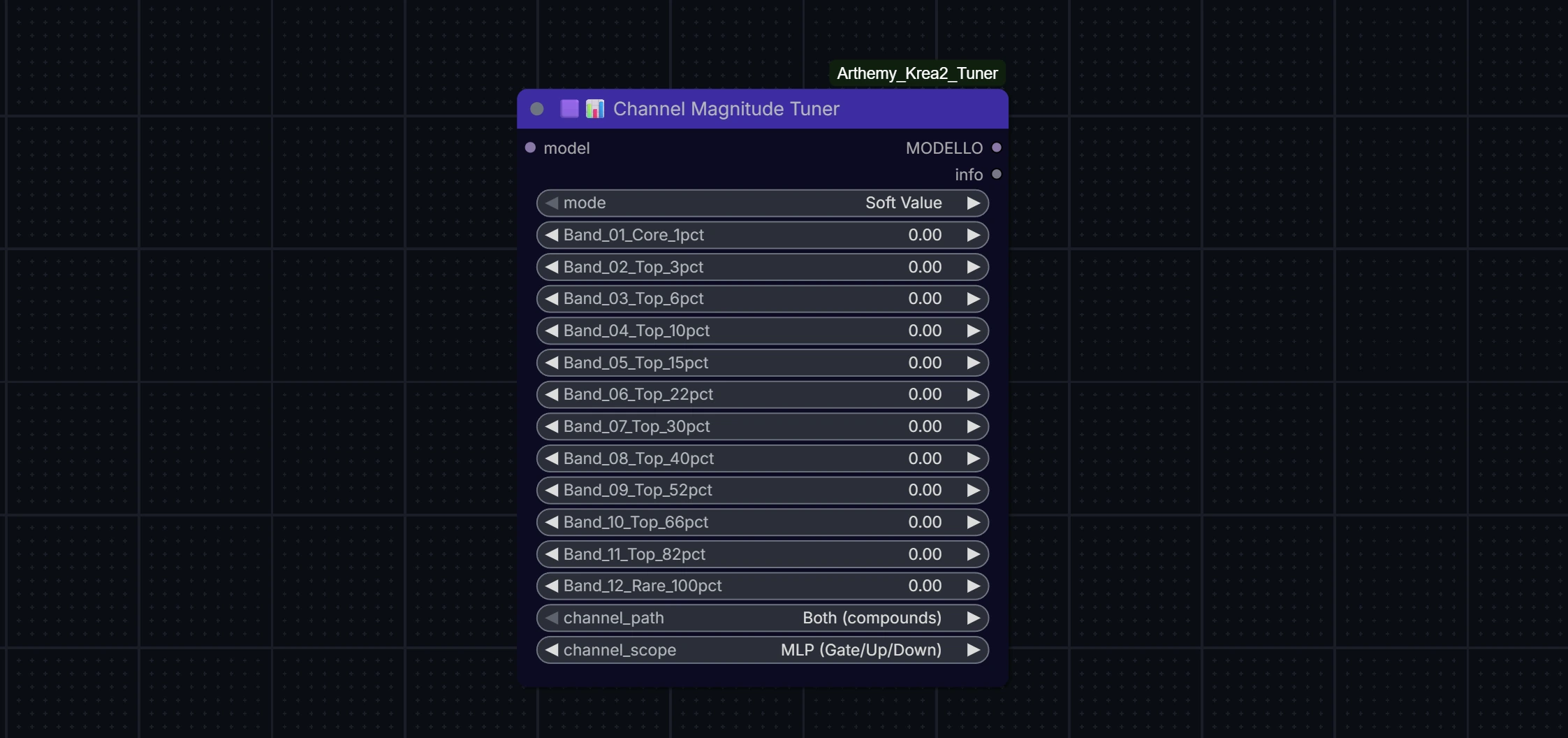Click the Channel Magnitude Tuner title
The width and height of the screenshot is (1568, 738).
coord(726,109)
